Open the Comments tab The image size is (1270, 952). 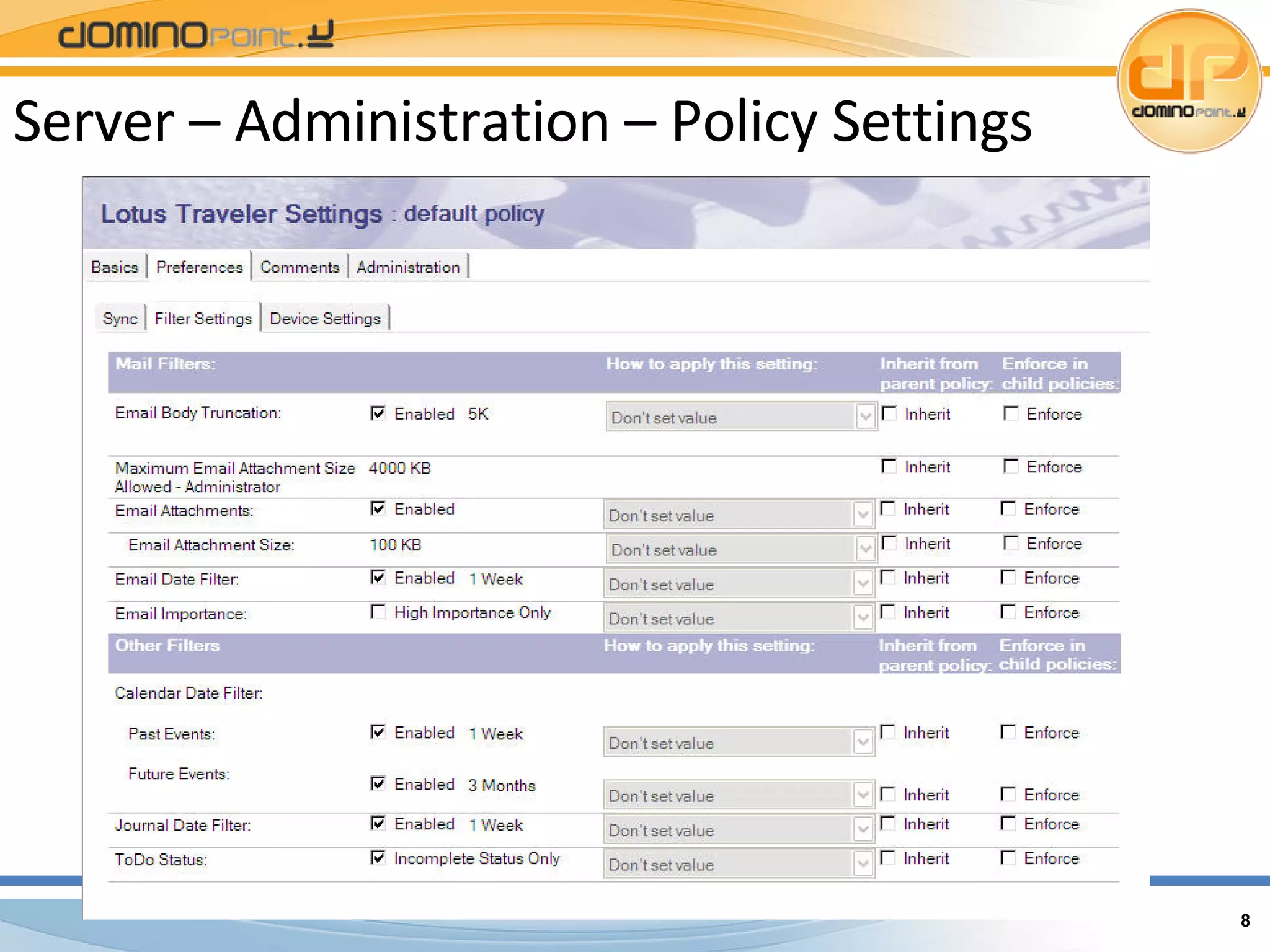pos(300,267)
